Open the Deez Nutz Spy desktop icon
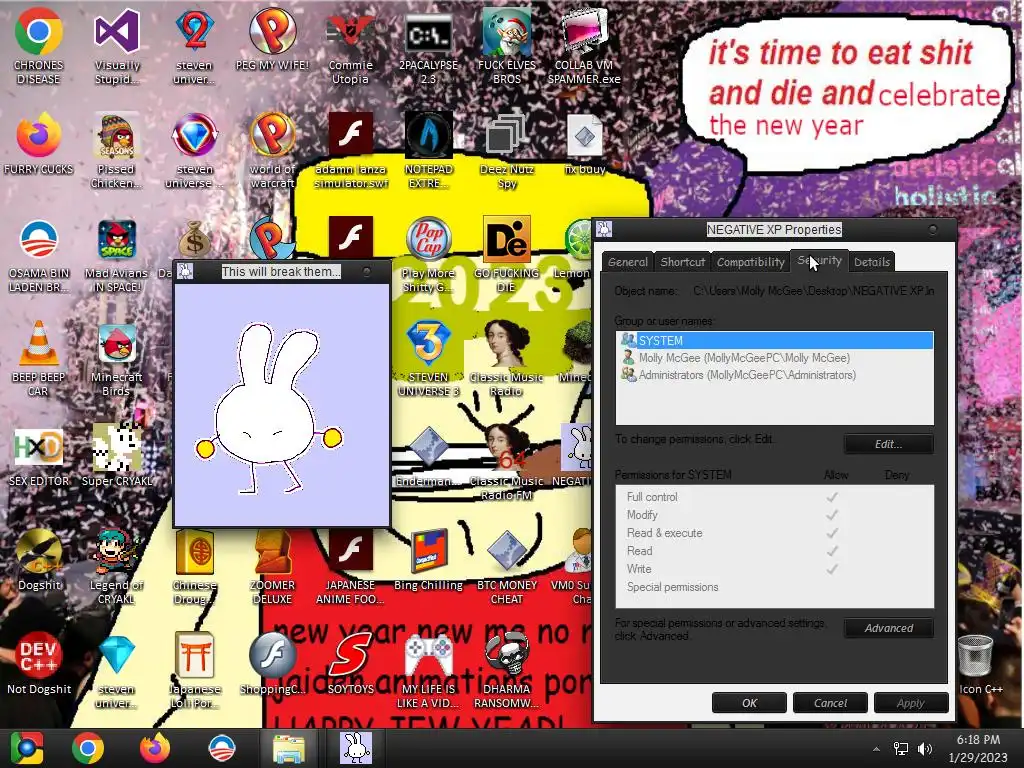Viewport: 1024px width, 768px height. (x=507, y=150)
